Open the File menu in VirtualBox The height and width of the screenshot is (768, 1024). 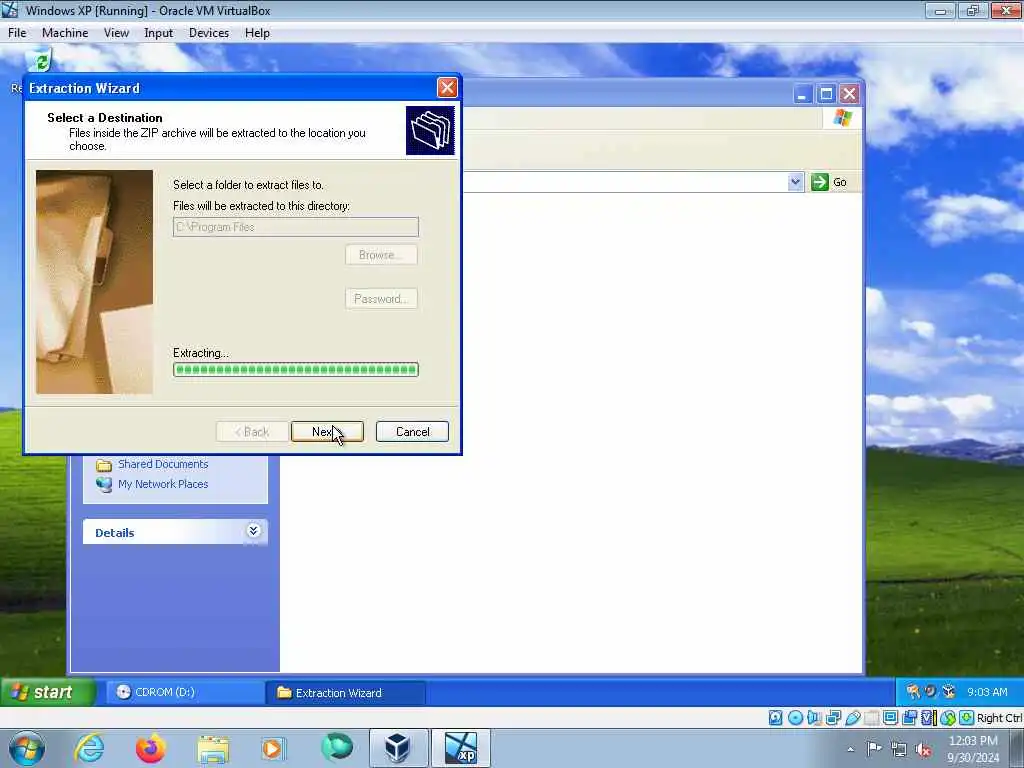[17, 33]
